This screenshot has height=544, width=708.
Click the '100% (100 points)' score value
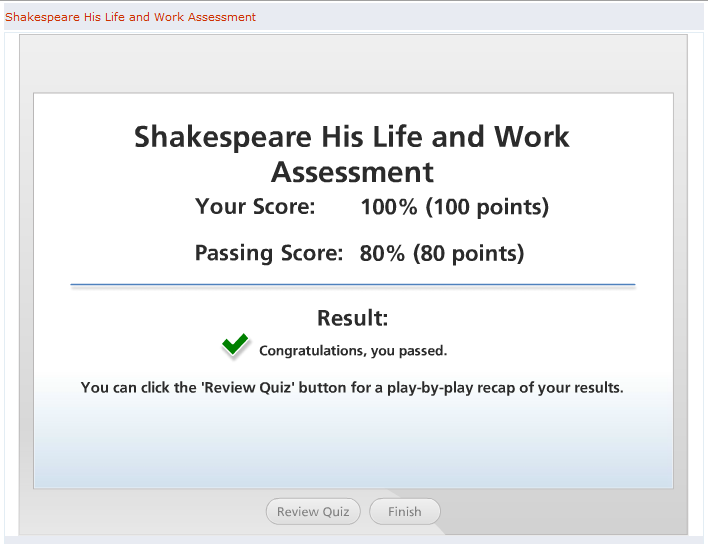point(455,207)
